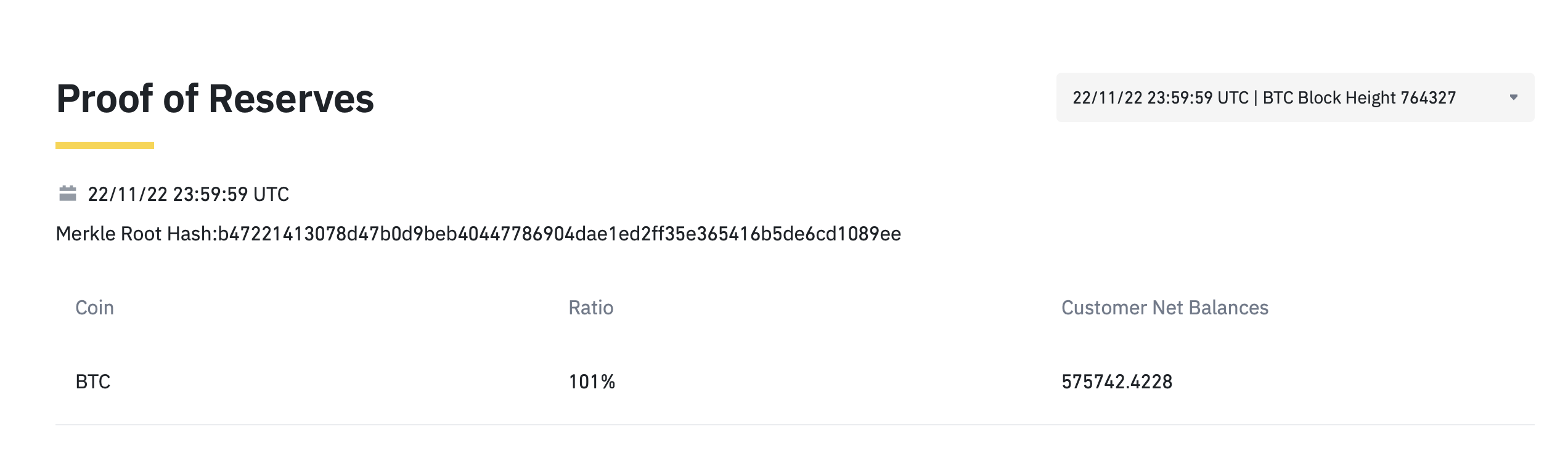Click the Proof of Reserves heading
The height and width of the screenshot is (450, 1568).
[214, 99]
